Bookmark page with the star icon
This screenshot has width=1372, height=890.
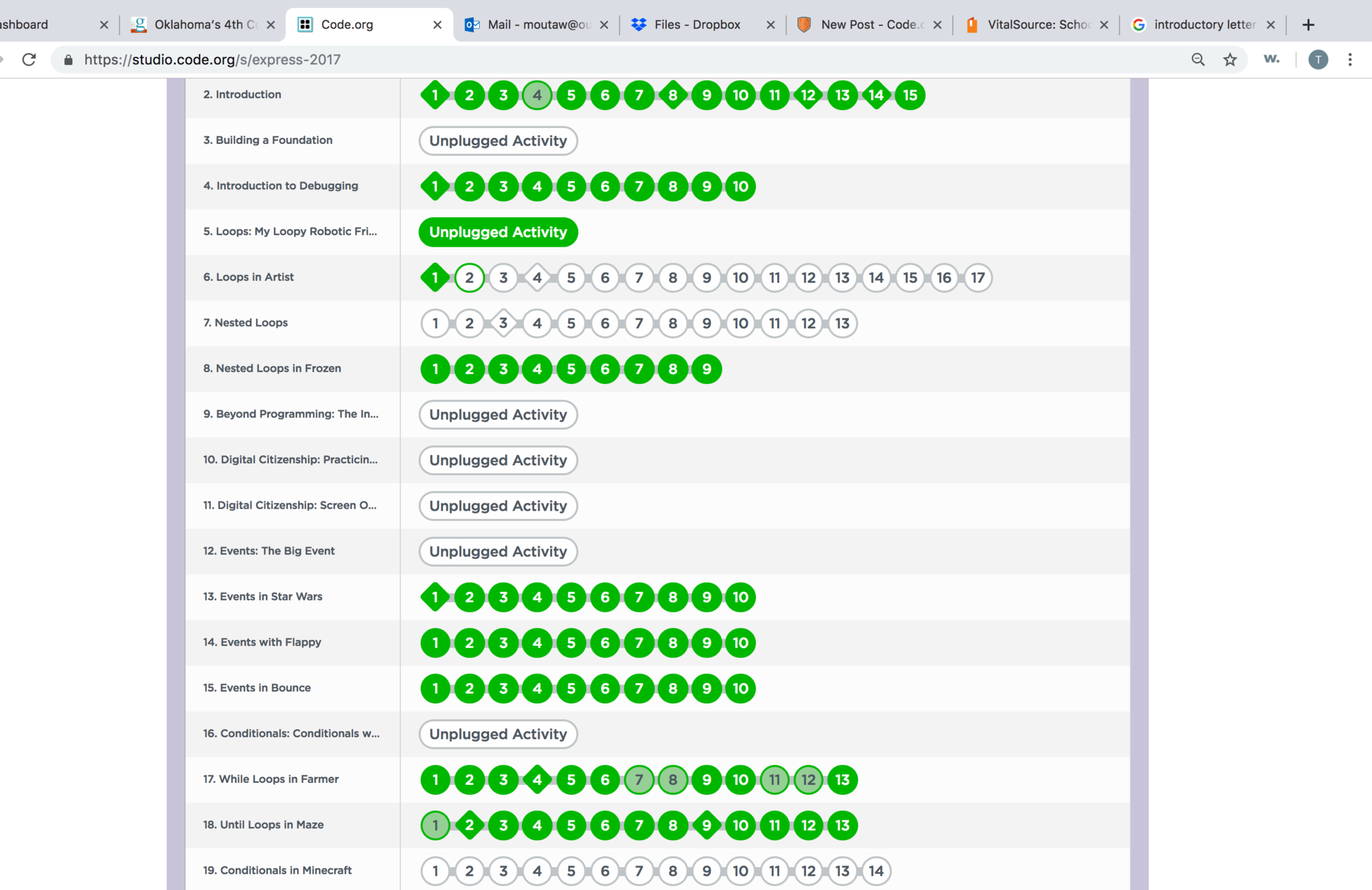1230,60
